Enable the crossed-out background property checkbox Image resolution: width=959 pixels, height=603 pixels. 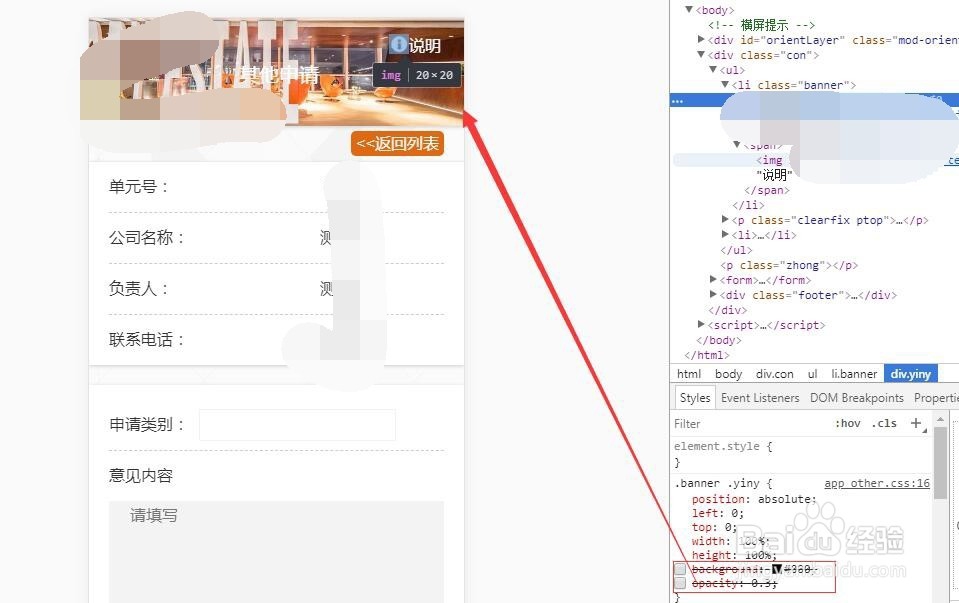[679, 568]
